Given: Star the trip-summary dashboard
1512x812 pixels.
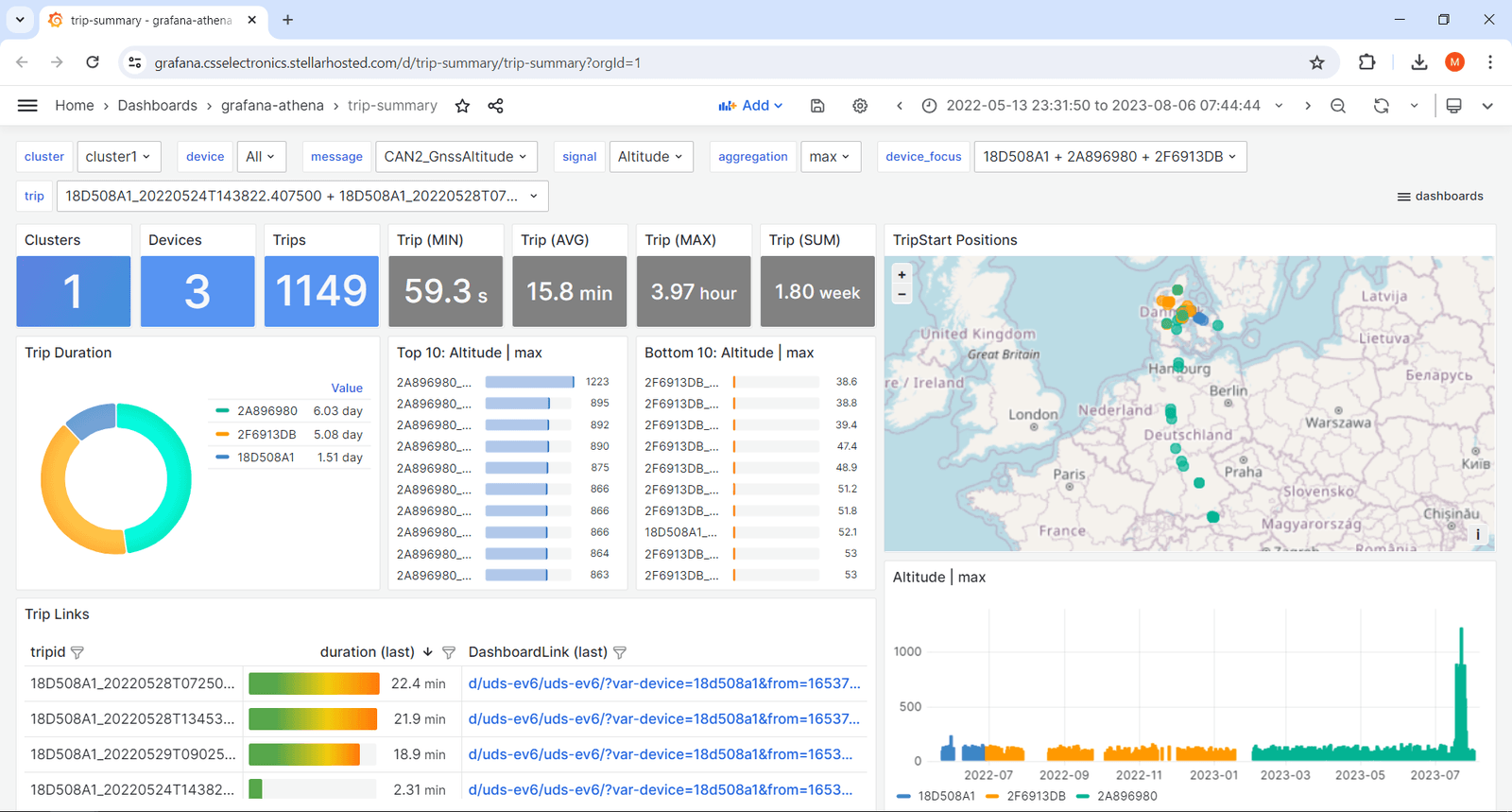Looking at the screenshot, I should 462,106.
